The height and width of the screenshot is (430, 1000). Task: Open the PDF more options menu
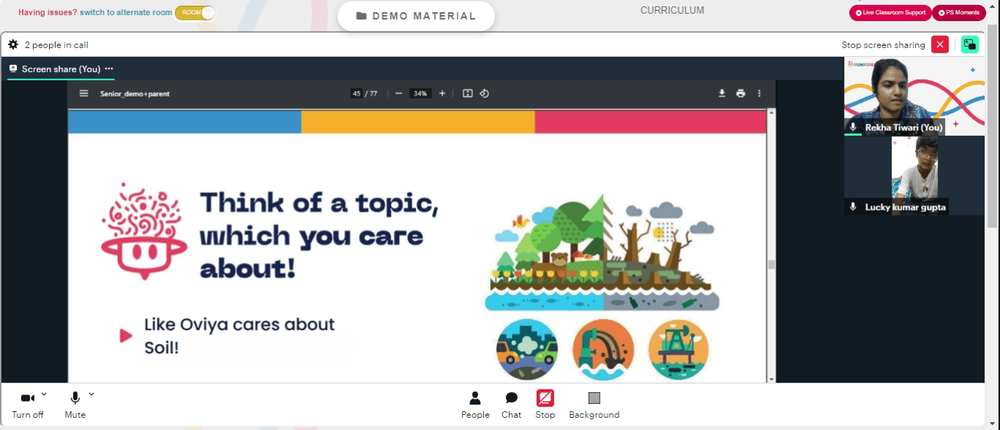(759, 93)
